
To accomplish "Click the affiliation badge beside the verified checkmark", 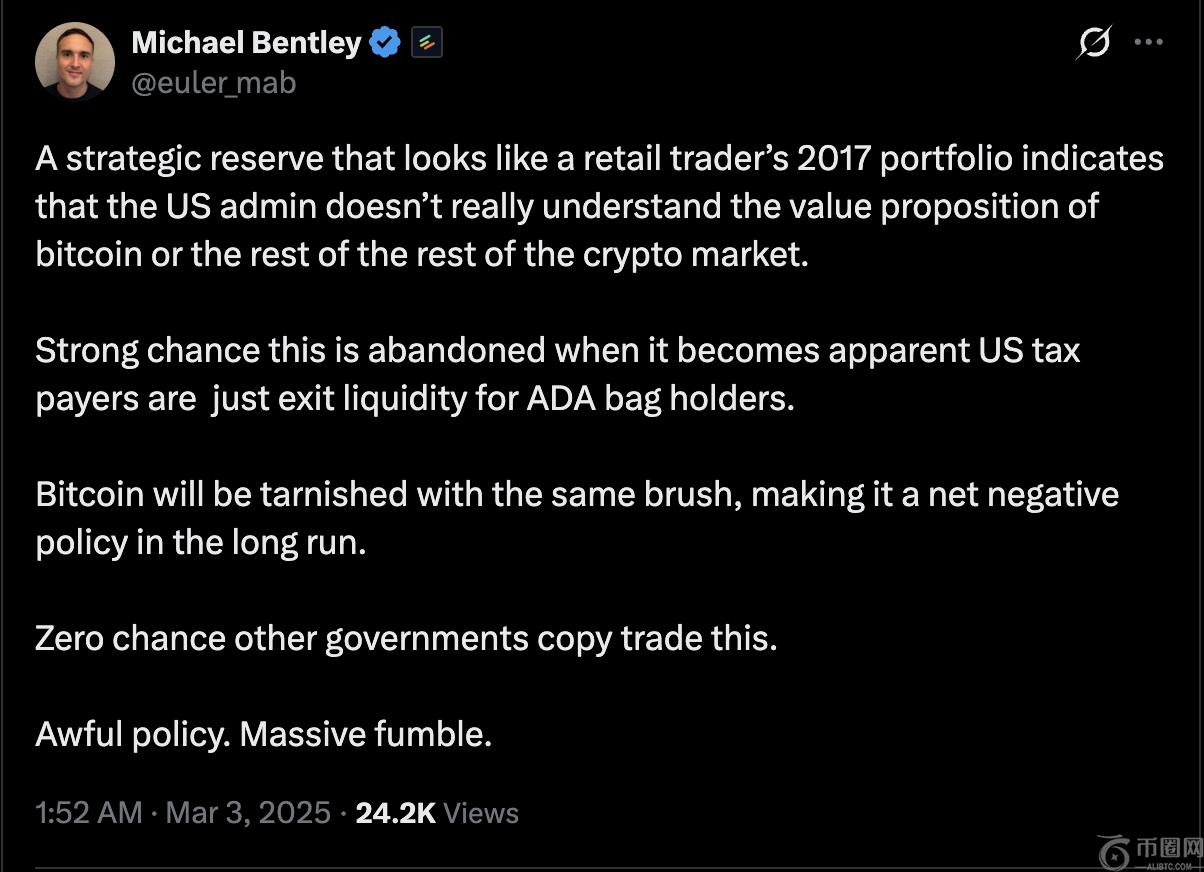I will pos(427,43).
